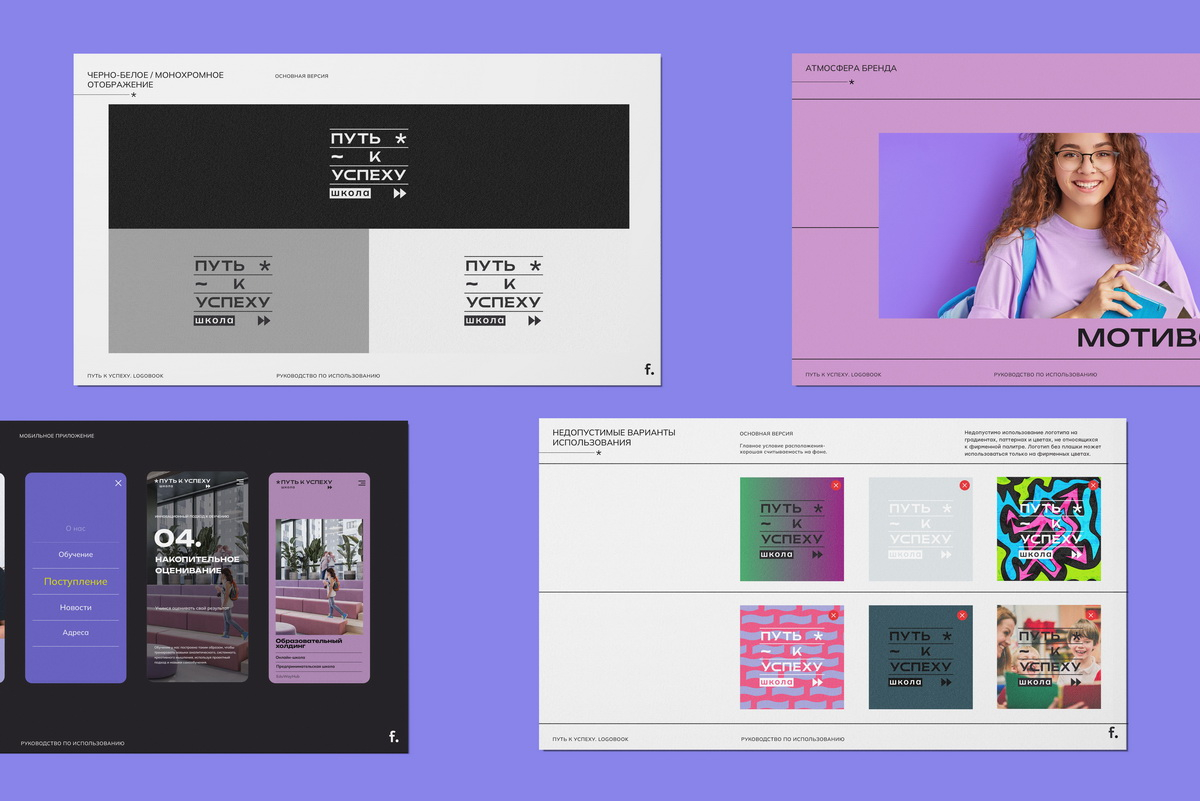
Task: Click the star icon under the 'Атмосфера бренда' heading
Action: (852, 82)
